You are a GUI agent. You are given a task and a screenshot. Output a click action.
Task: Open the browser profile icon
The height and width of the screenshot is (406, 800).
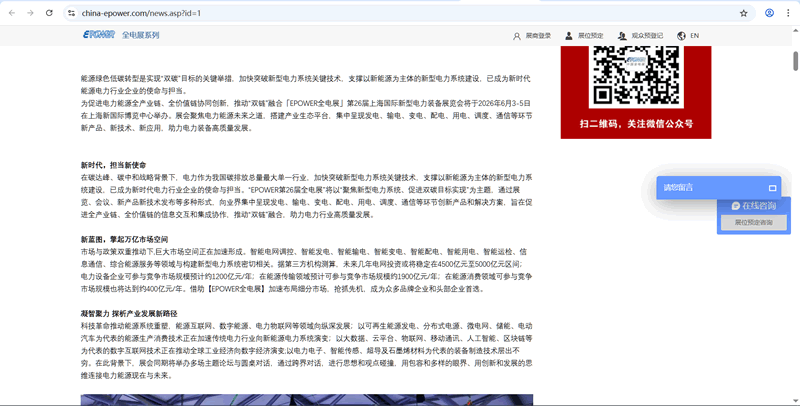point(769,13)
